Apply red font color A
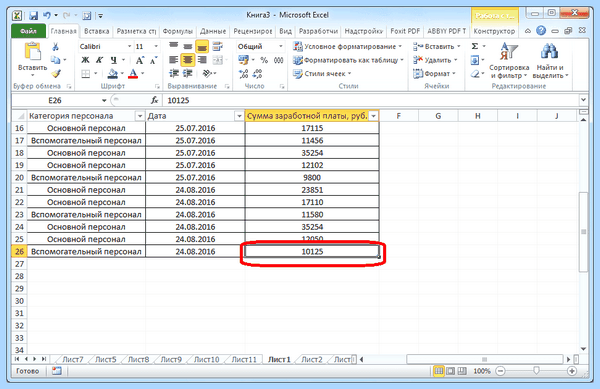The height and width of the screenshot is (389, 600). pos(133,73)
